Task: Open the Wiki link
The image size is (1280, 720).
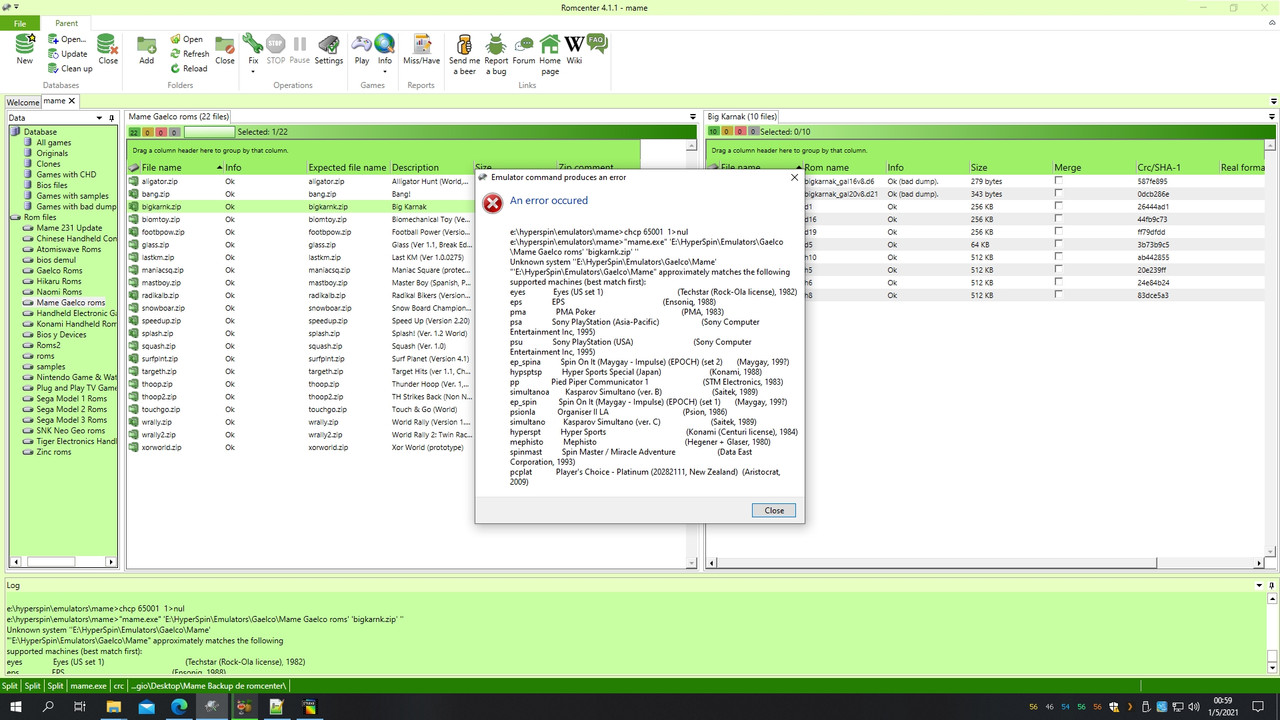Action: (574, 49)
